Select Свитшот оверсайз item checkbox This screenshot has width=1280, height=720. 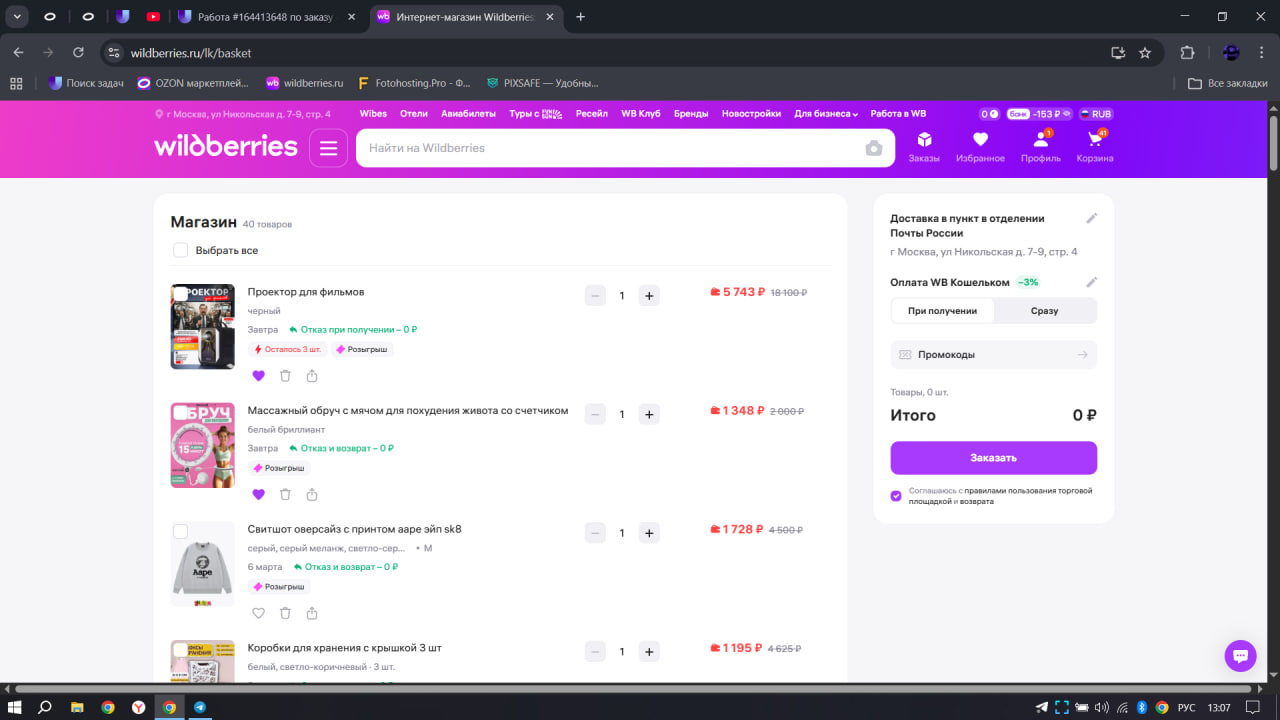coord(181,531)
